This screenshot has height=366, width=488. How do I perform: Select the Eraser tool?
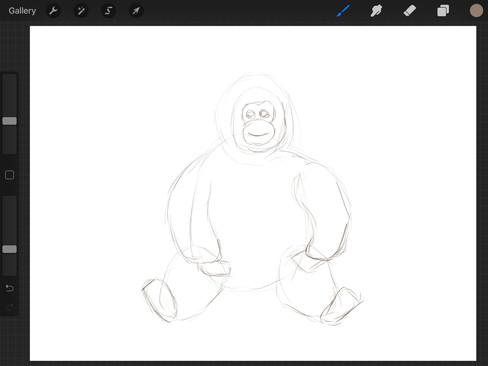coord(410,11)
